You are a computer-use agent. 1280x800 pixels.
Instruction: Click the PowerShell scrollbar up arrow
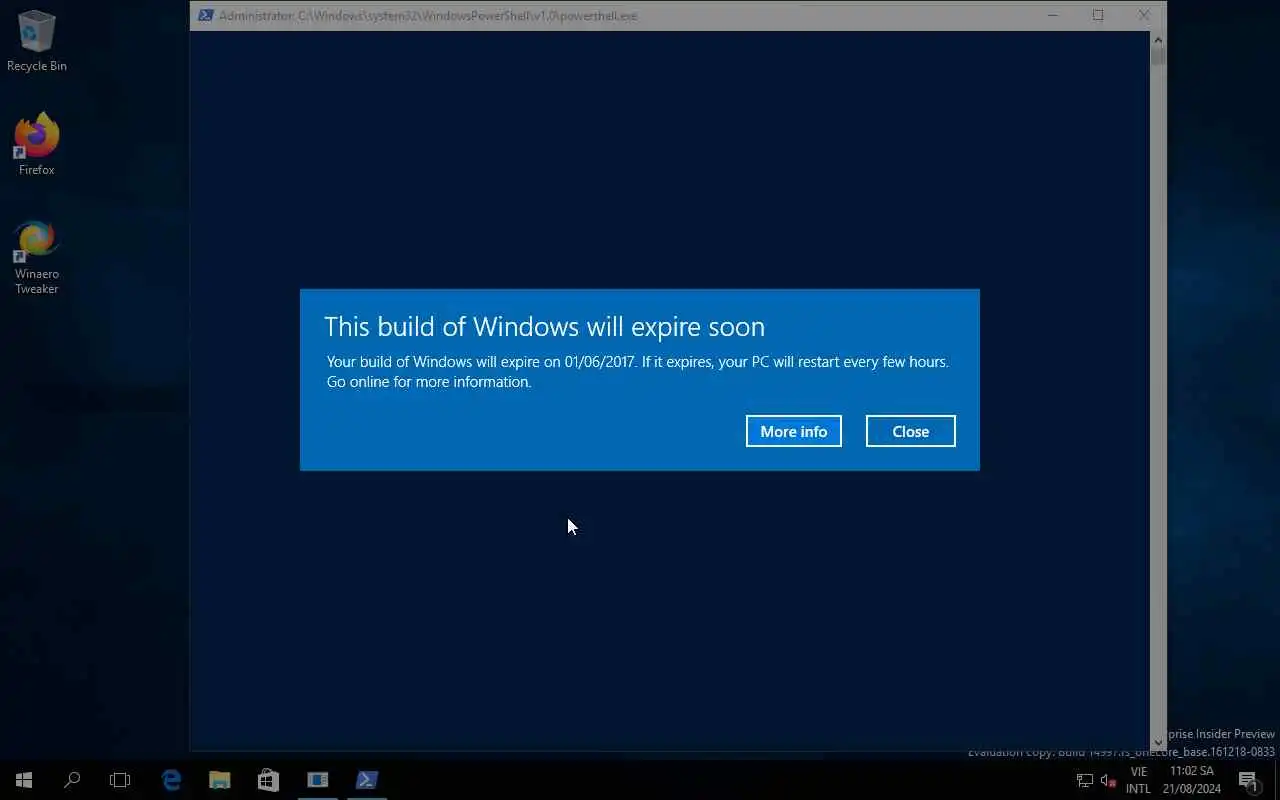tap(1158, 40)
